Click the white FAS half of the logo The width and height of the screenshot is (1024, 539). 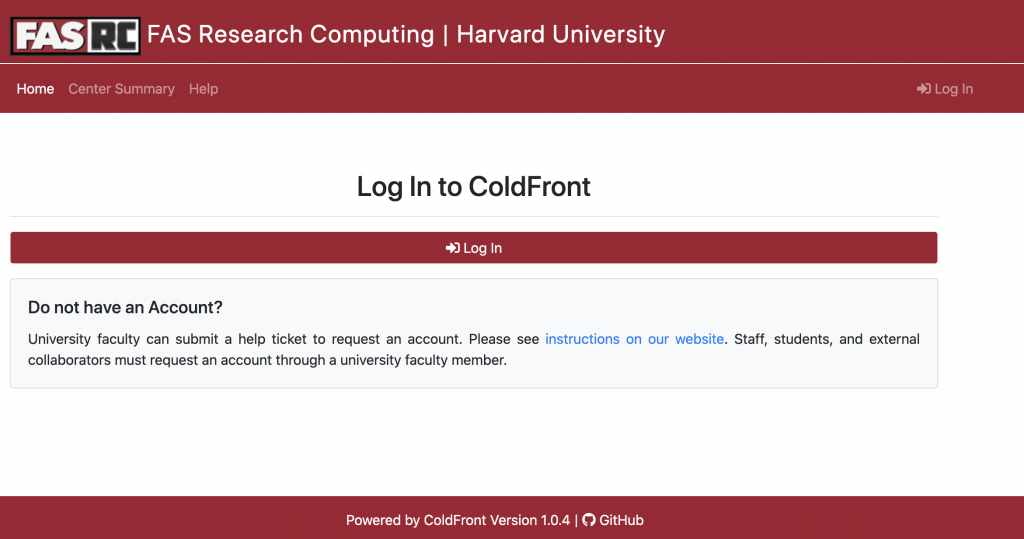(50, 35)
